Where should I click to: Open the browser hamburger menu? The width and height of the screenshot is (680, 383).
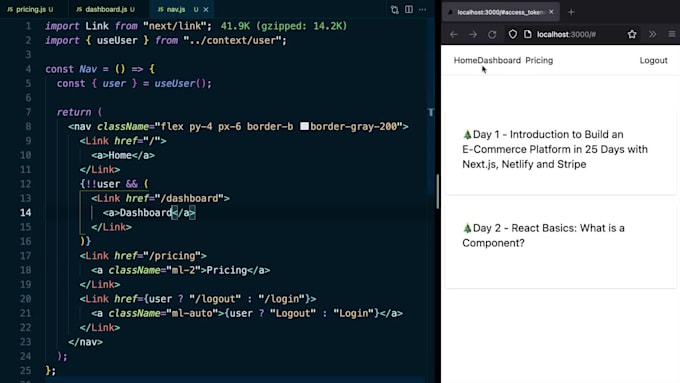click(x=672, y=34)
